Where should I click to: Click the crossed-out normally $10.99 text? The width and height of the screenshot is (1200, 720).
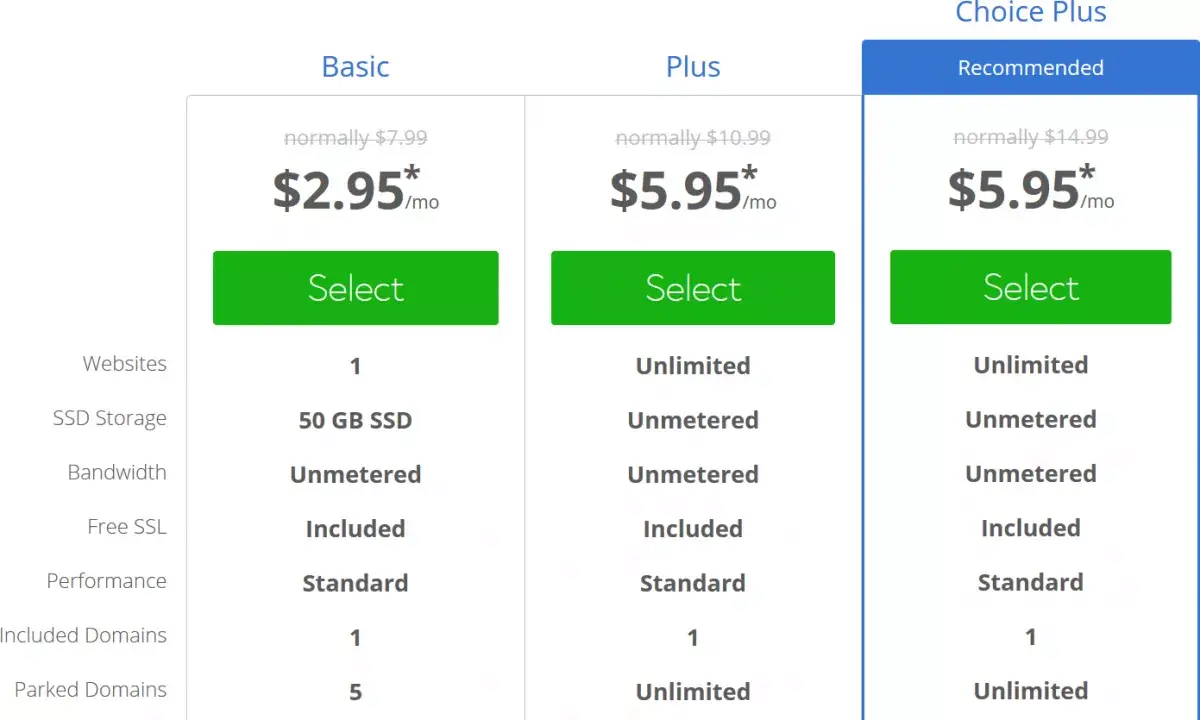pyautogui.click(x=693, y=138)
